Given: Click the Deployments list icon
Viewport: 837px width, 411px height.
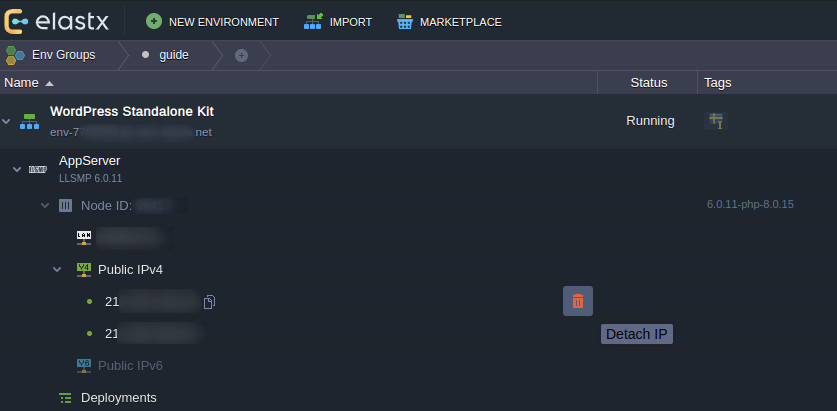Looking at the screenshot, I should [66, 397].
